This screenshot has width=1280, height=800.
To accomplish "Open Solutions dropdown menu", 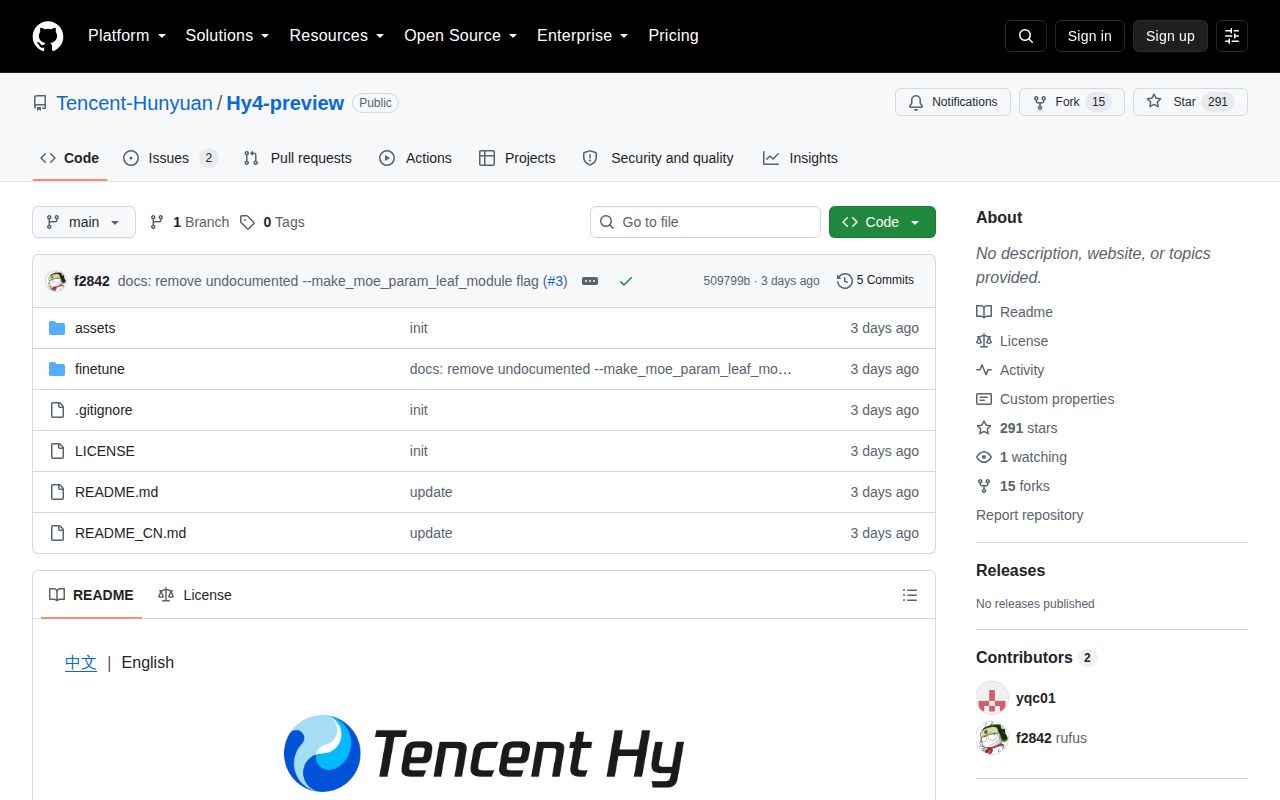I will 227,36.
